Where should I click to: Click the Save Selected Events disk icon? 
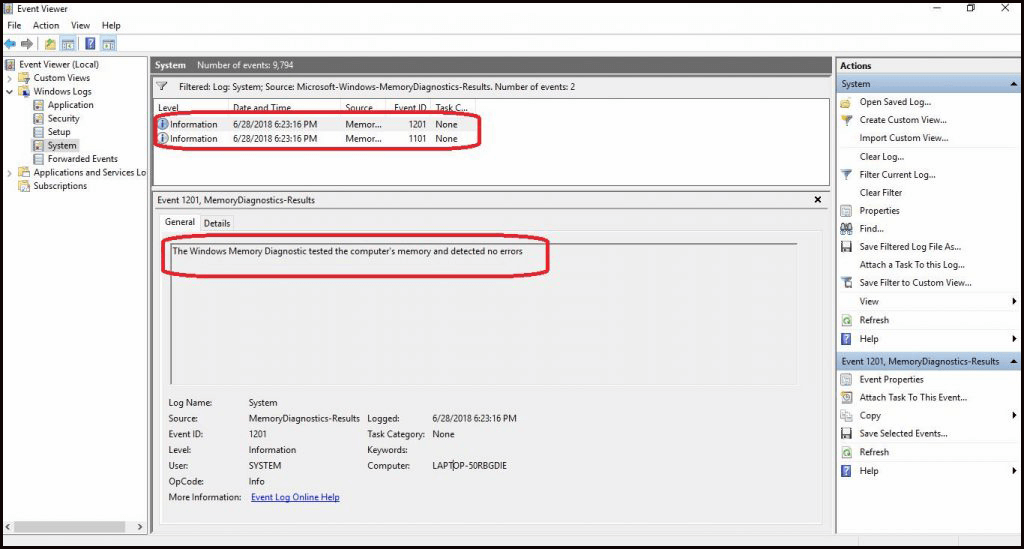pos(846,433)
